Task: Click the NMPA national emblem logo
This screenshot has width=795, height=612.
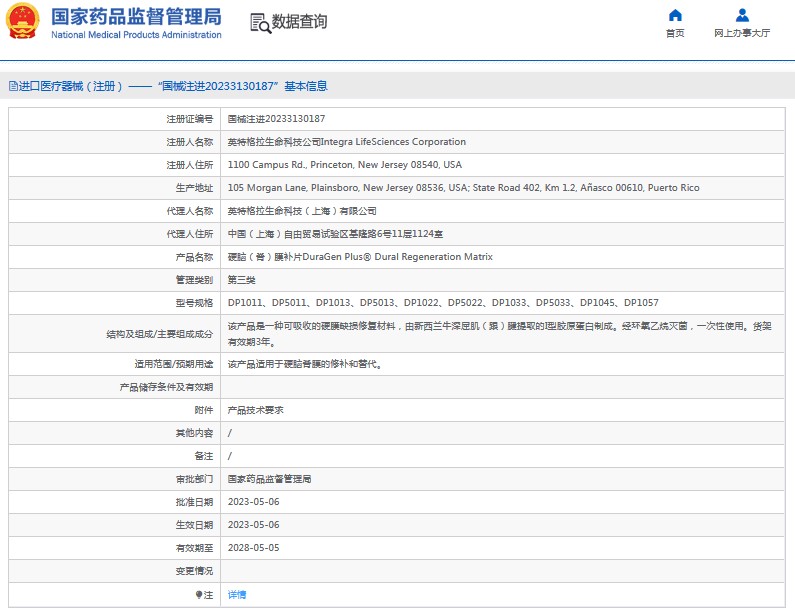Action: click(x=22, y=21)
